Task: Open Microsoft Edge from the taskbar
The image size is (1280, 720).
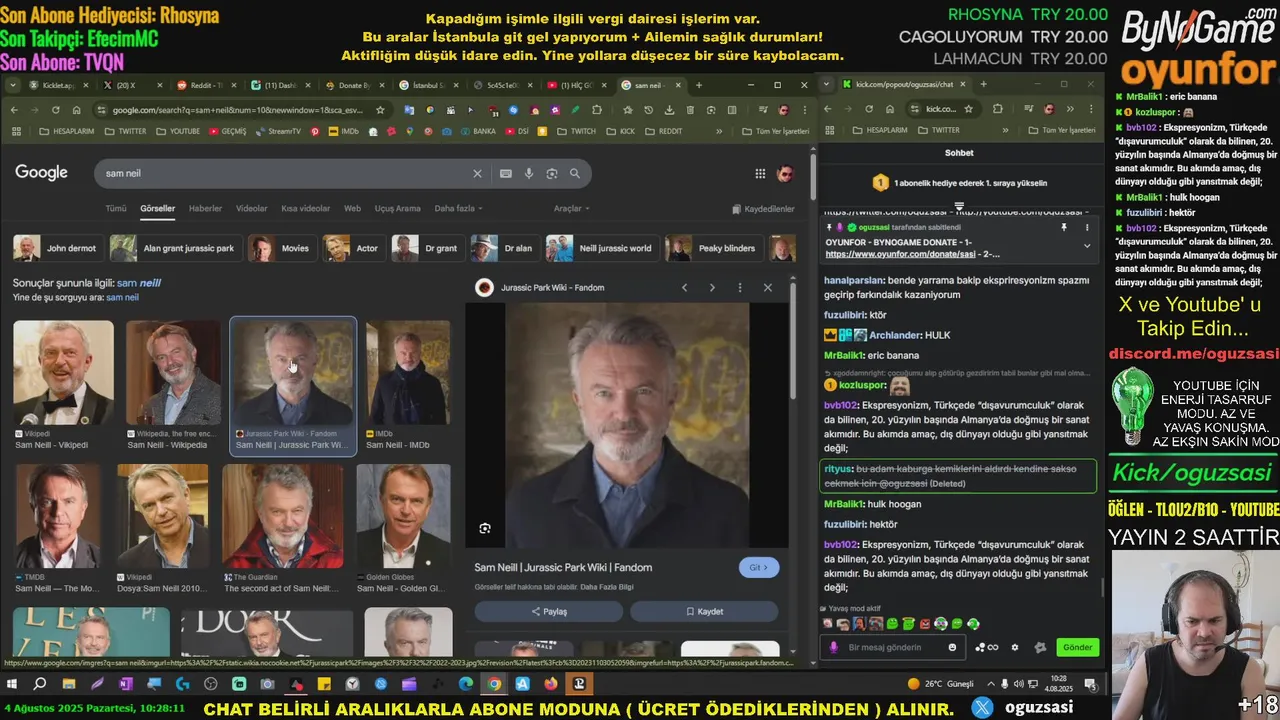Action: [x=466, y=684]
